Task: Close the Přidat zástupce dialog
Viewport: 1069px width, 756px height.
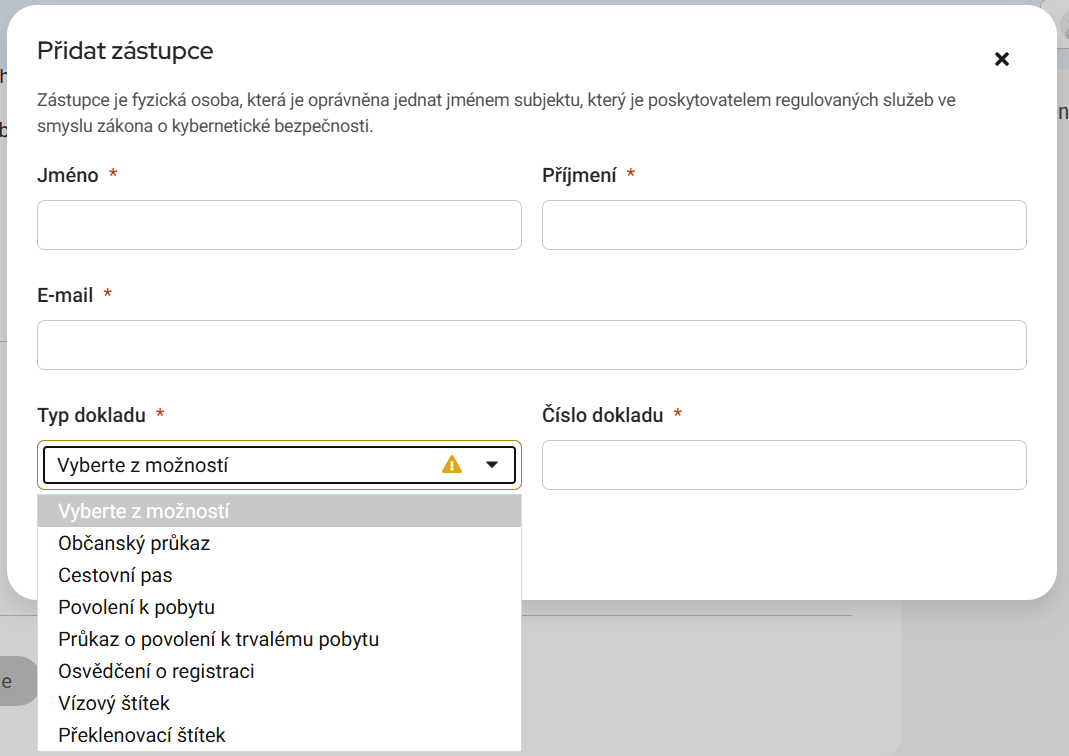Action: pyautogui.click(x=1001, y=59)
